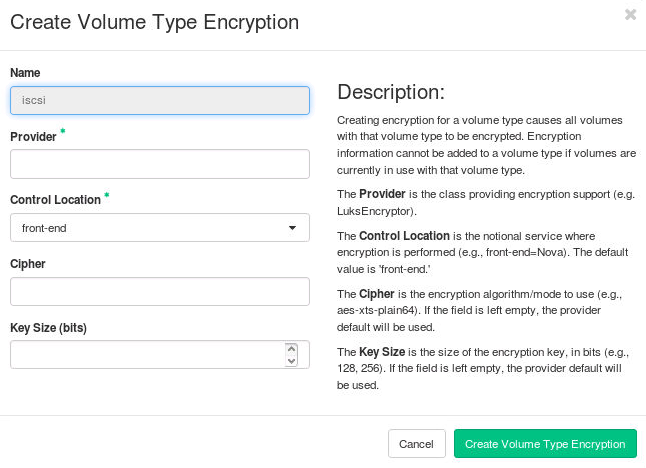Click the Name field containing iscsi

[159, 100]
